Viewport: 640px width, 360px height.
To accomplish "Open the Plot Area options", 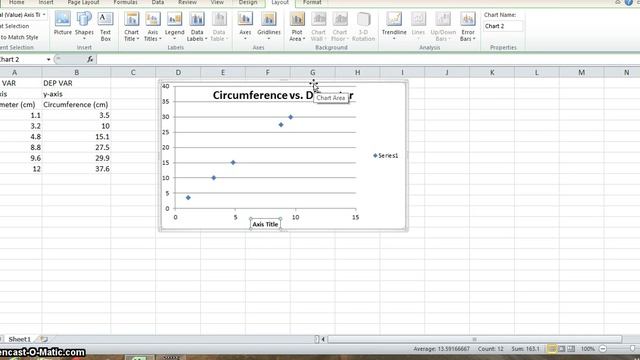I will pyautogui.click(x=297, y=26).
